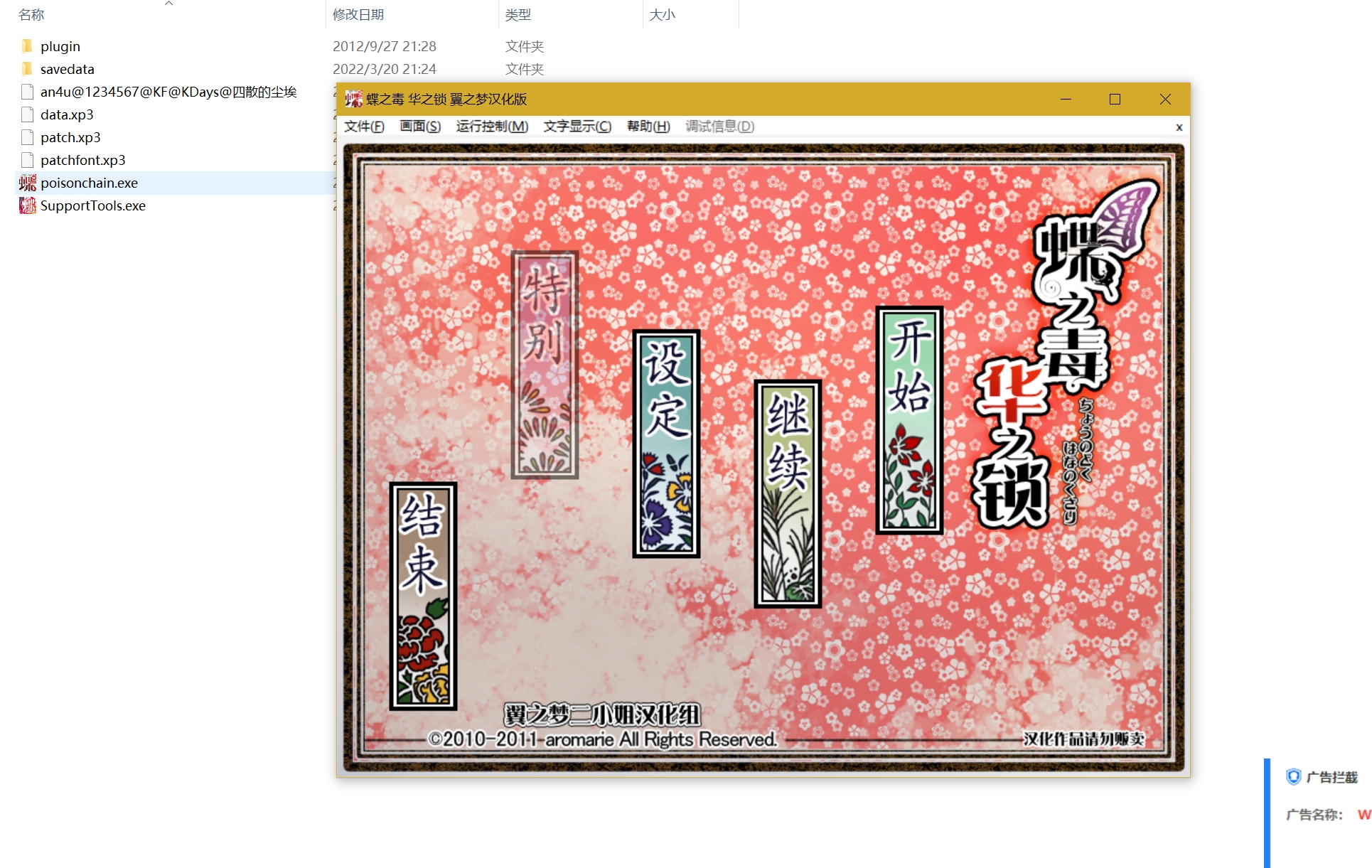
Task: Open the 文字显示(C) menu
Action: [577, 127]
